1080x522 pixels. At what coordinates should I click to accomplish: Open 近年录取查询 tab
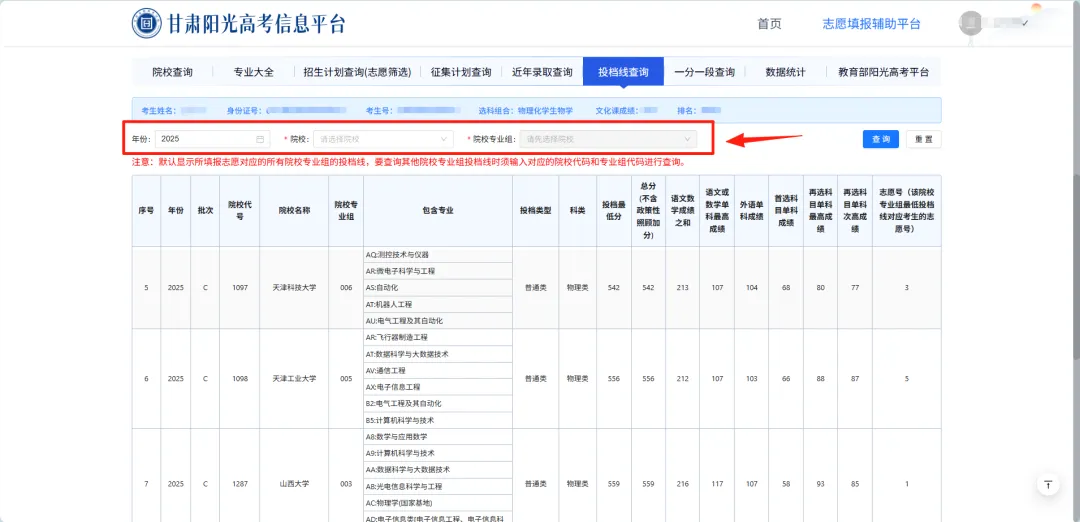(542, 72)
